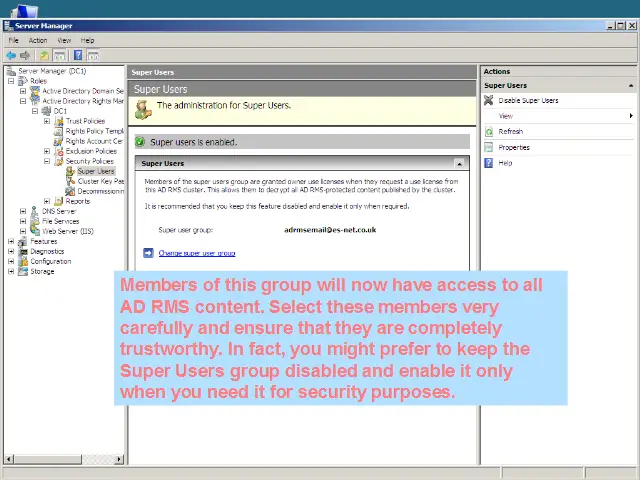Image resolution: width=640 pixels, height=480 pixels.
Task: Open the Action menu
Action: click(38, 40)
